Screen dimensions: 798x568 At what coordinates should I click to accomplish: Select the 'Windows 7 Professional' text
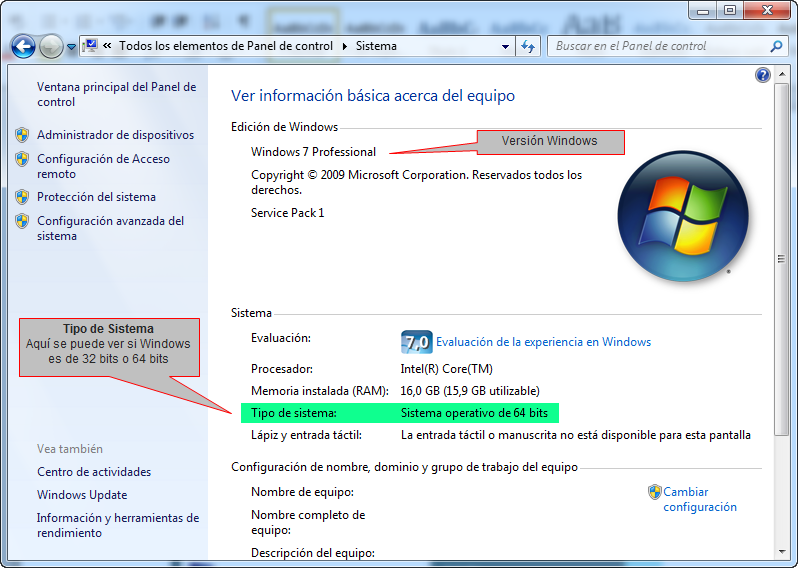click(x=314, y=152)
